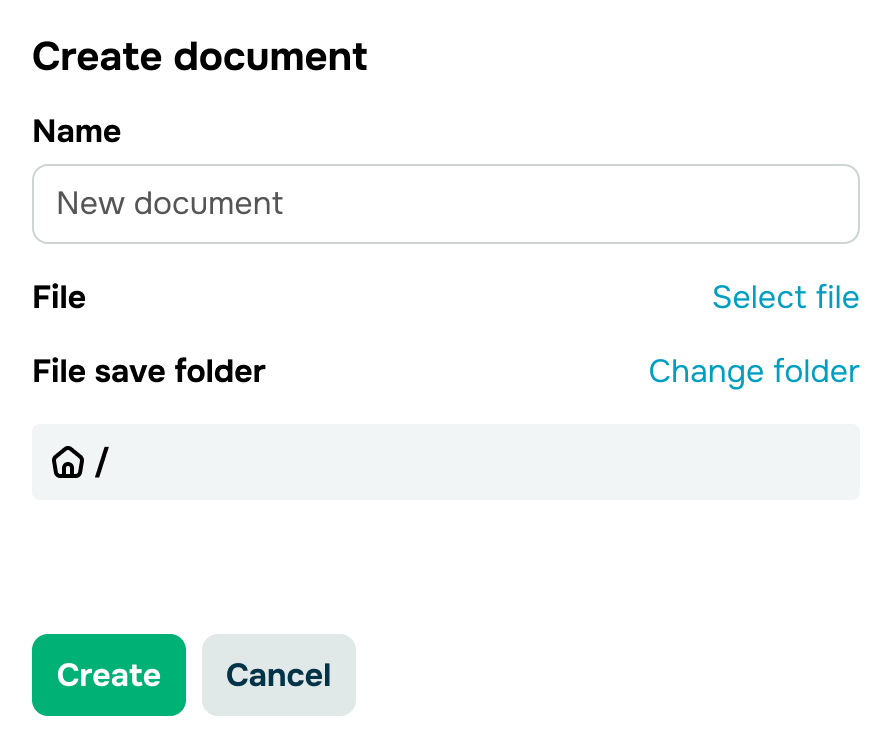
Task: Click Cancel to abort document creation
Action: tap(279, 675)
